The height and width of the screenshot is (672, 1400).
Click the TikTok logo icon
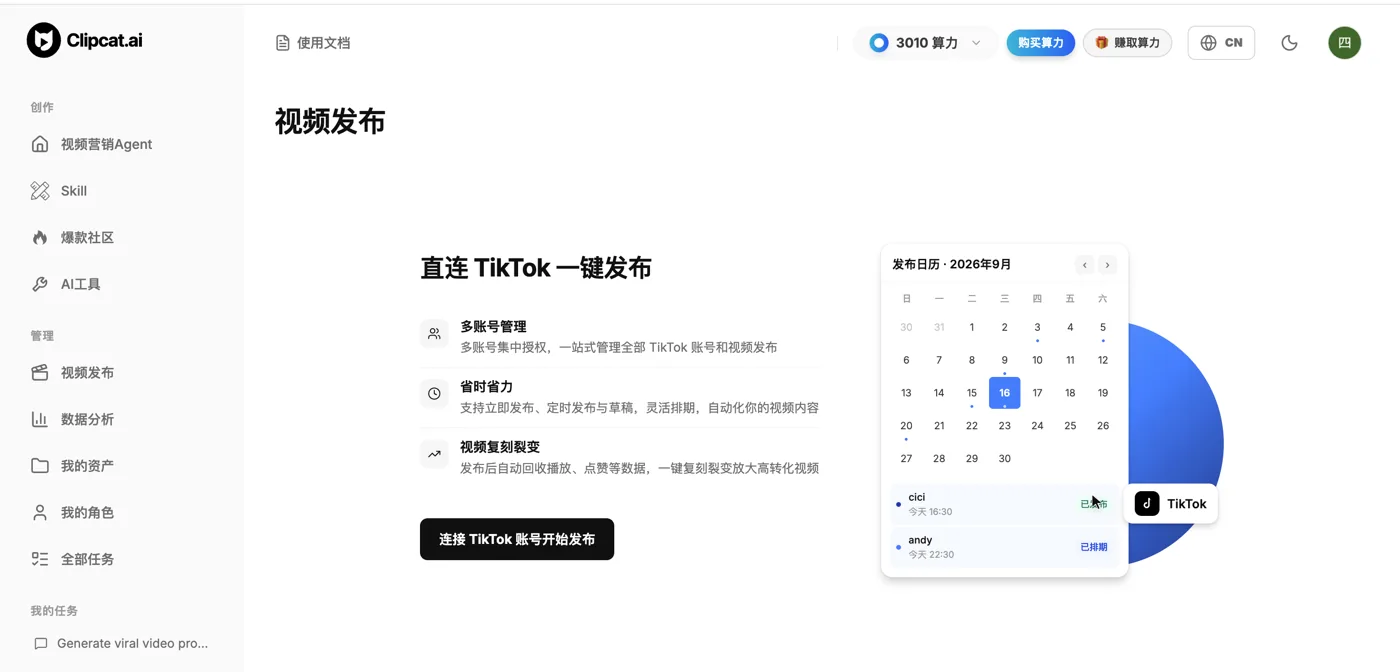1147,504
